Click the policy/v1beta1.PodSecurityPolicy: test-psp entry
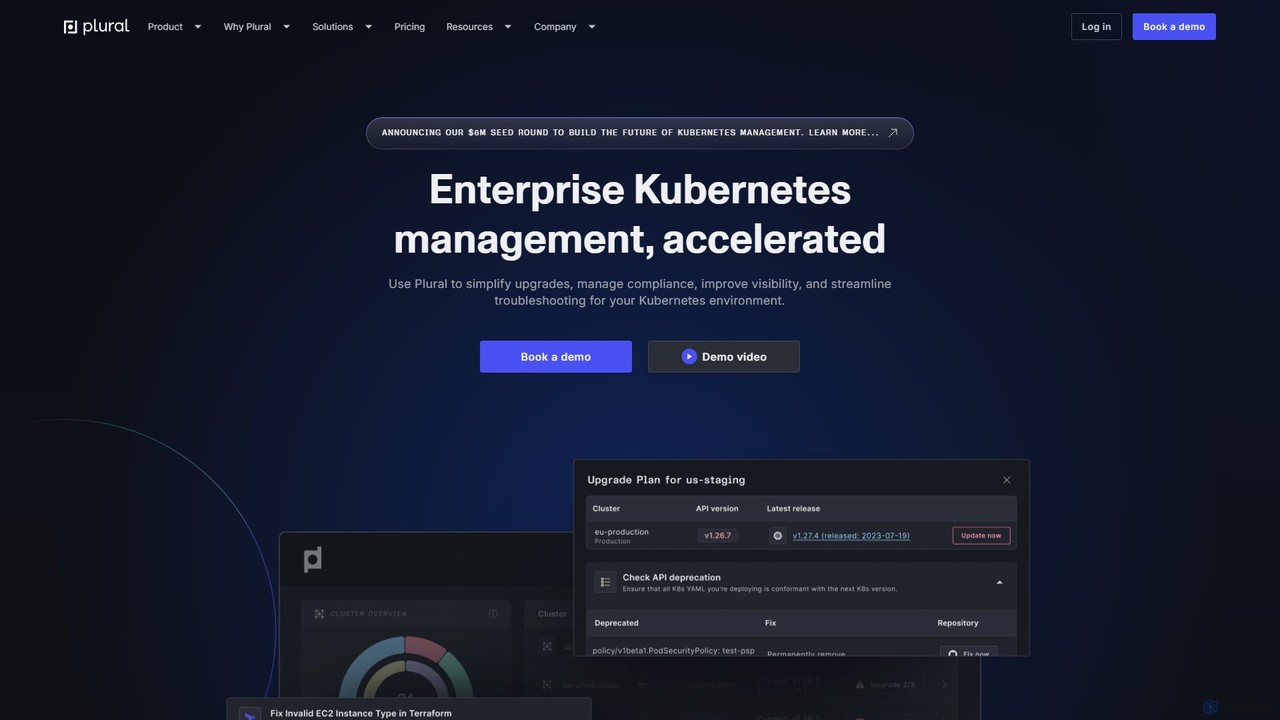The image size is (1280, 720). coord(673,651)
